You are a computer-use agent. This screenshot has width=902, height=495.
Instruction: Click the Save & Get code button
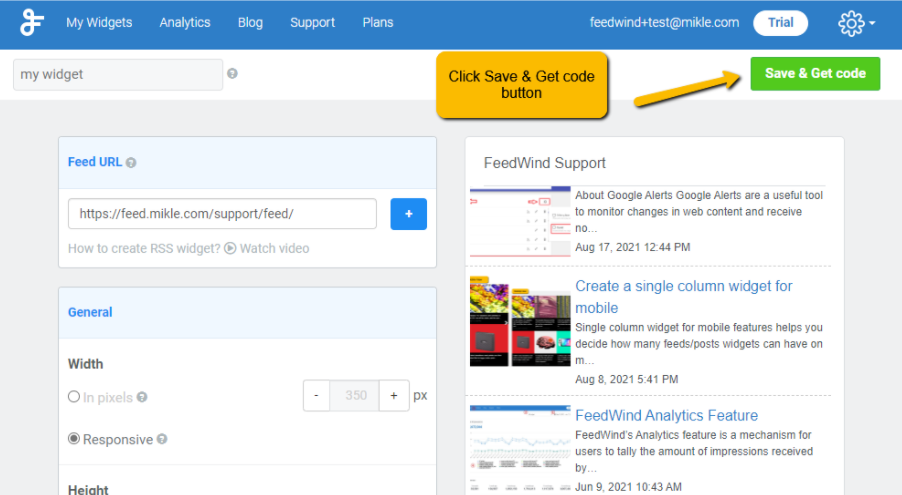(815, 74)
